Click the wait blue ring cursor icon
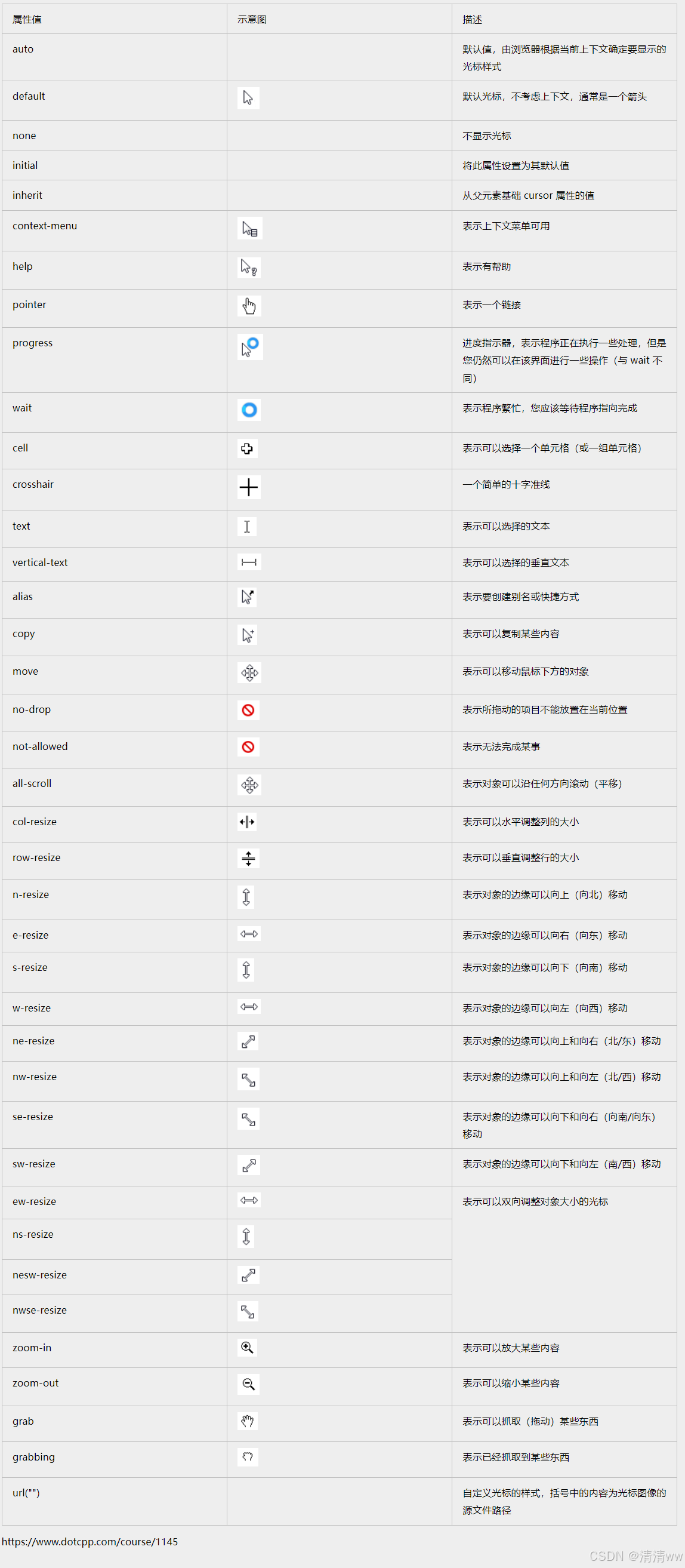 249,410
